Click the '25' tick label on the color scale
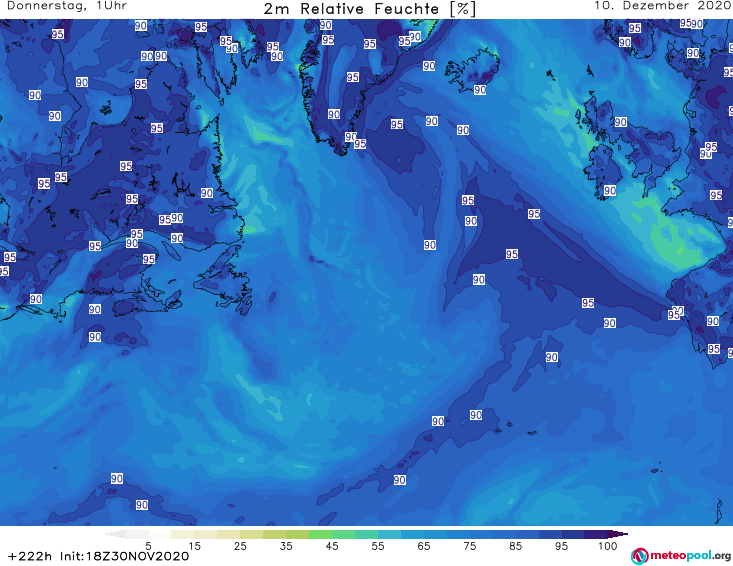Image resolution: width=733 pixels, height=566 pixels. point(240,545)
